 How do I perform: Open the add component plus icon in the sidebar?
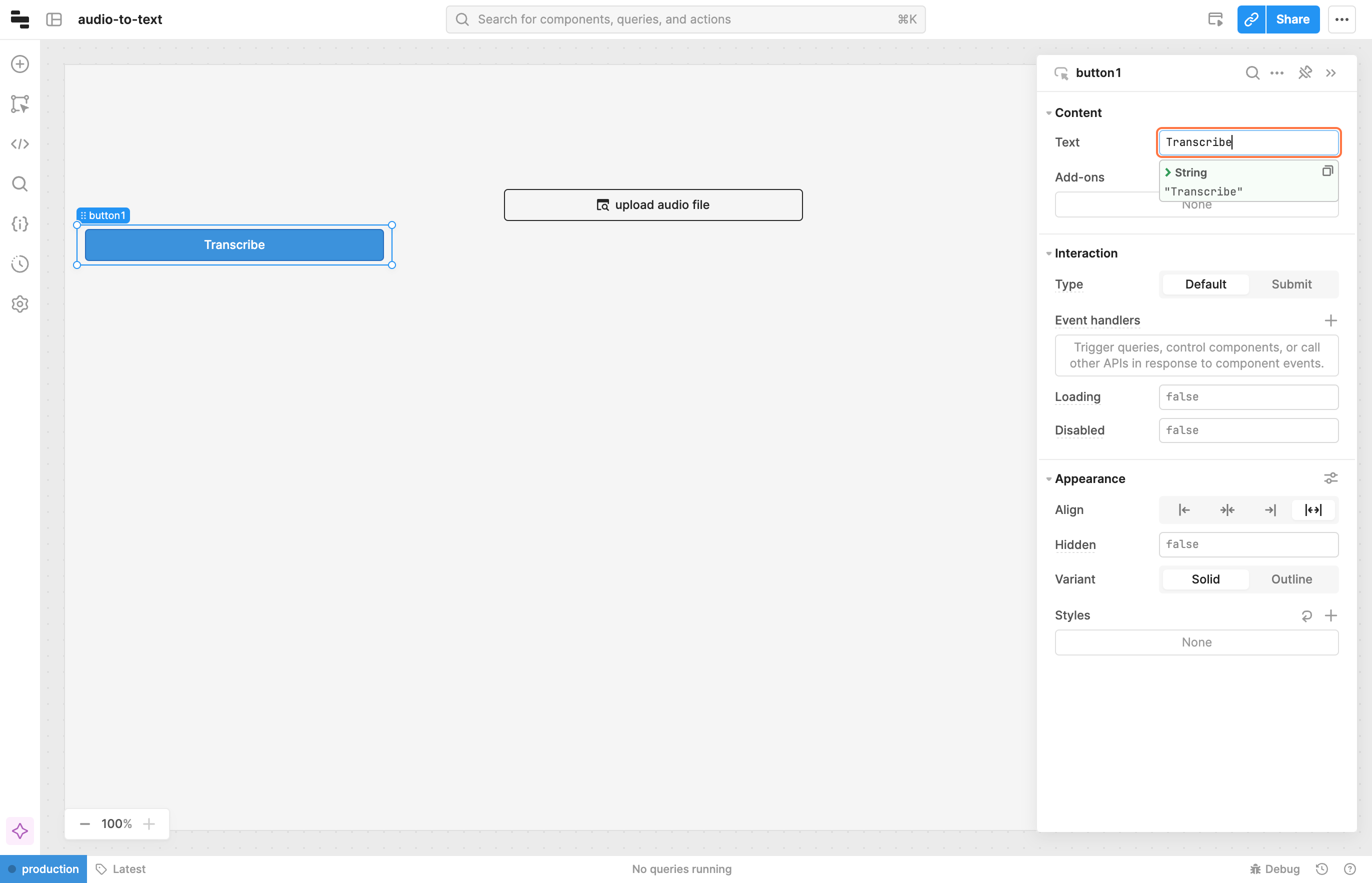(20, 63)
